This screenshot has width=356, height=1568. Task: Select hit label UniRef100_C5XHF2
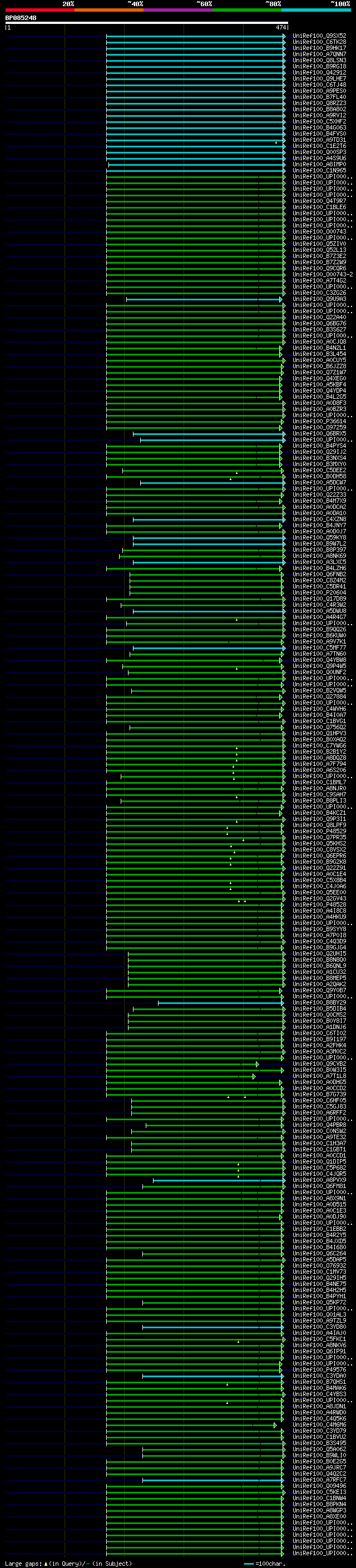coord(319,121)
